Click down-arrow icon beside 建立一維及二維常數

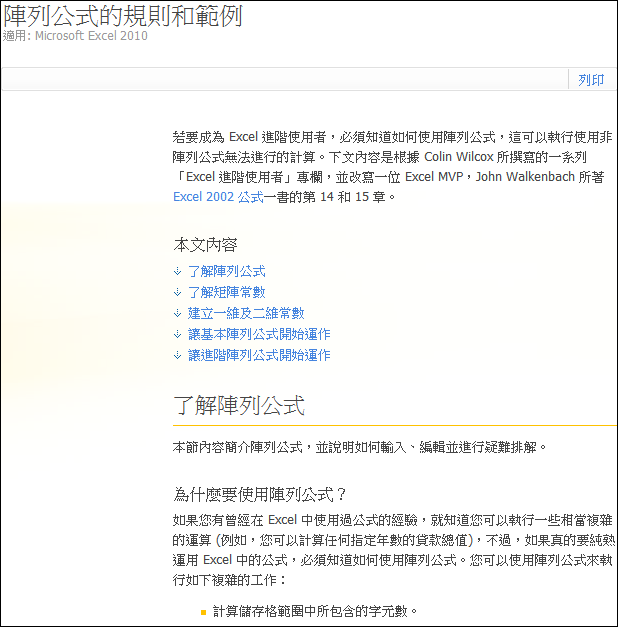coord(178,313)
